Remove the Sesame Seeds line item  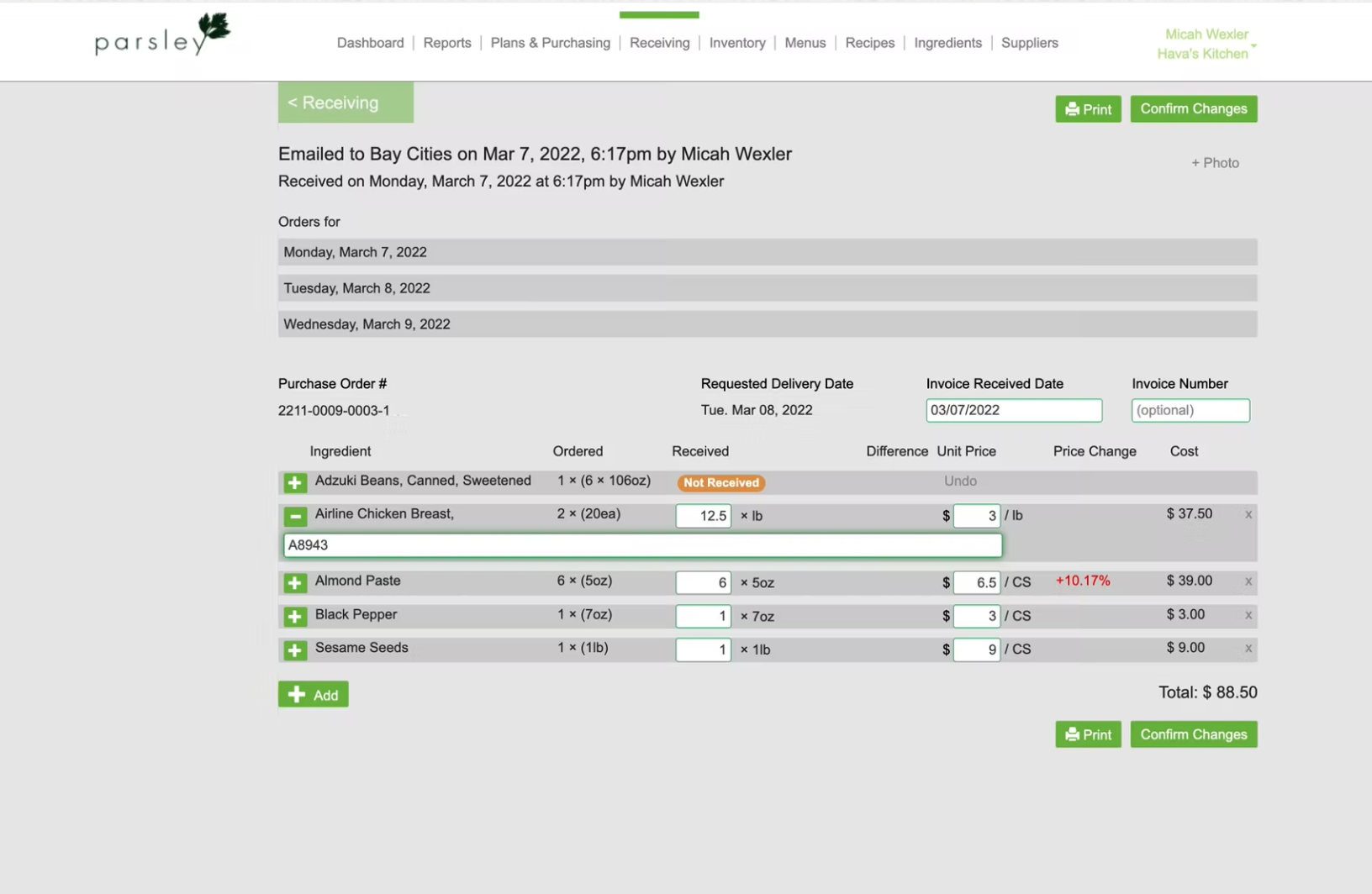[x=1249, y=649]
